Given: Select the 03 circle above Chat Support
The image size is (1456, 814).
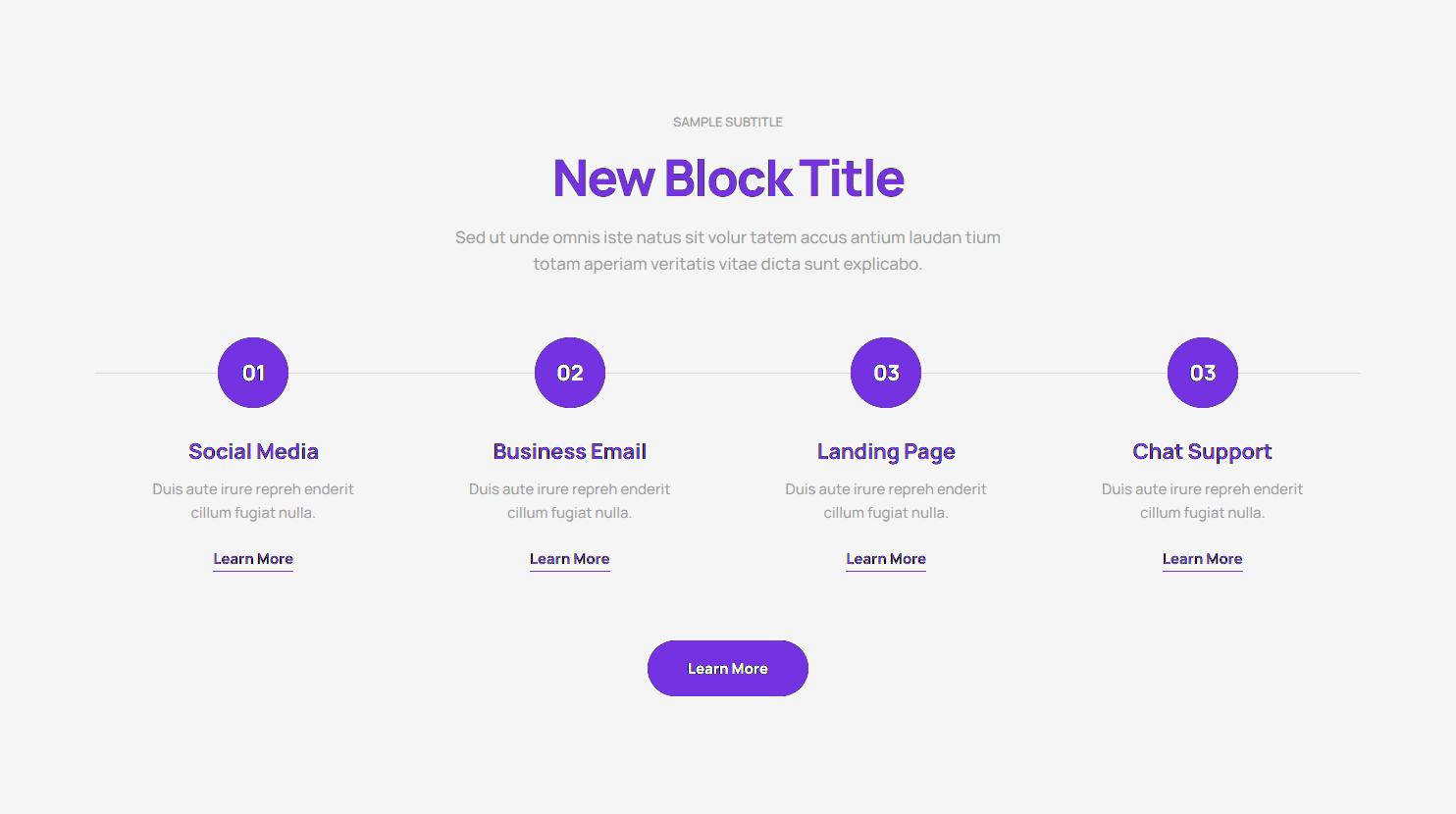Looking at the screenshot, I should [x=1203, y=373].
